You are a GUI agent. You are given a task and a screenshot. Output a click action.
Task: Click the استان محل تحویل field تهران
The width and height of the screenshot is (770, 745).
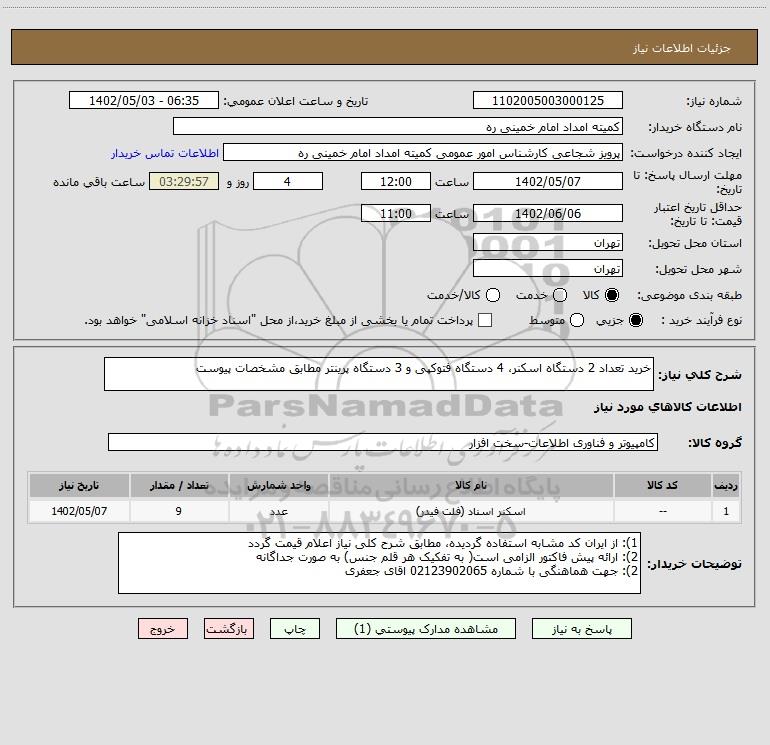(548, 243)
